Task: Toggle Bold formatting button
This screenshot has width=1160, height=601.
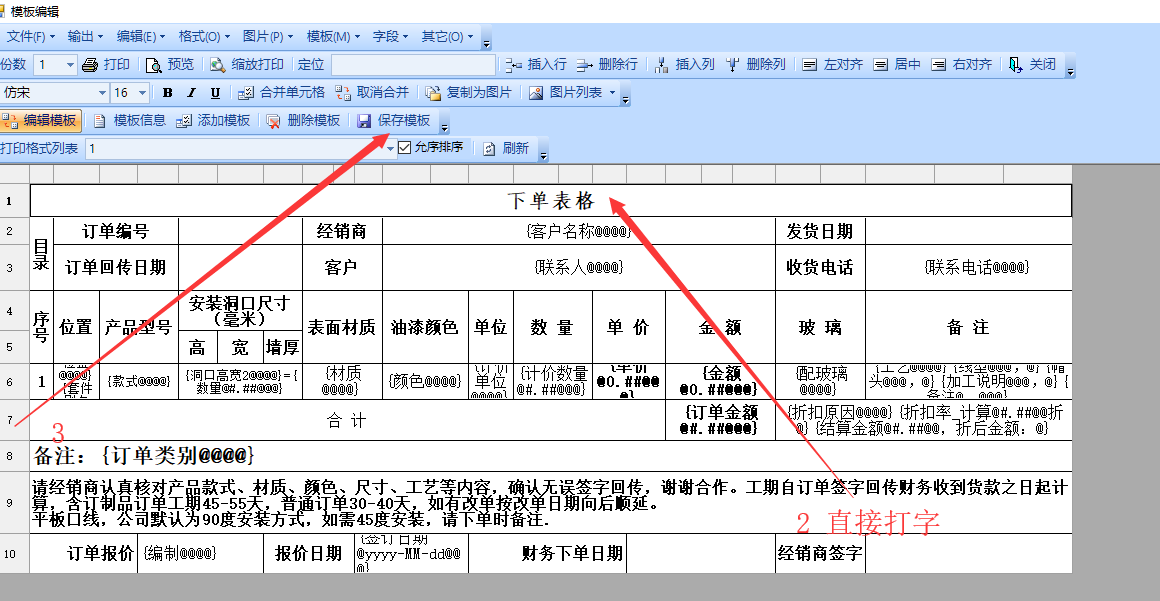Action: pyautogui.click(x=167, y=93)
